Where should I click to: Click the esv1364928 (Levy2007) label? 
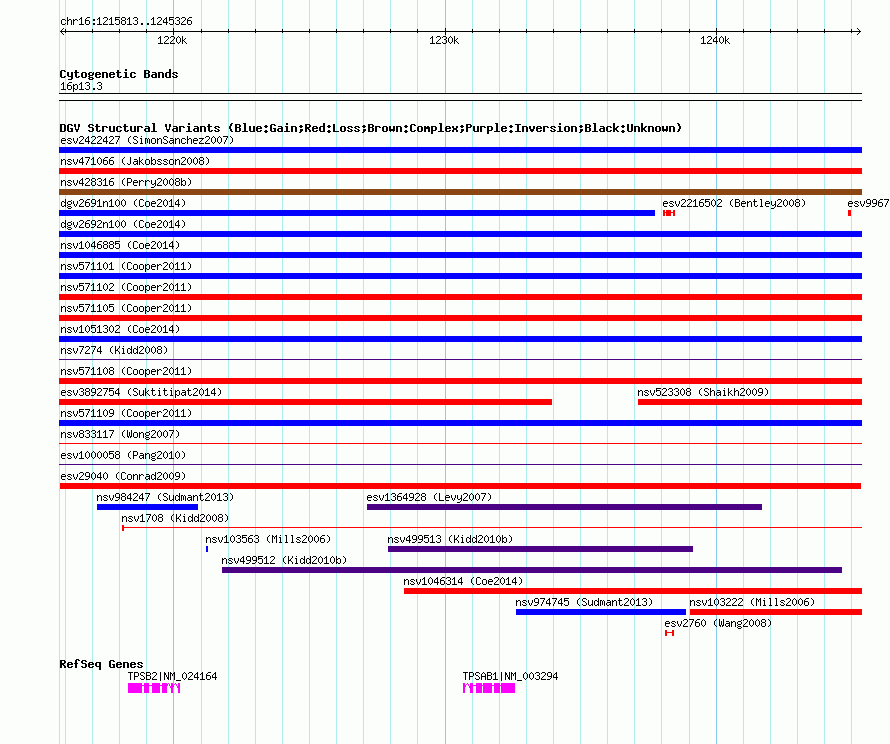point(429,497)
